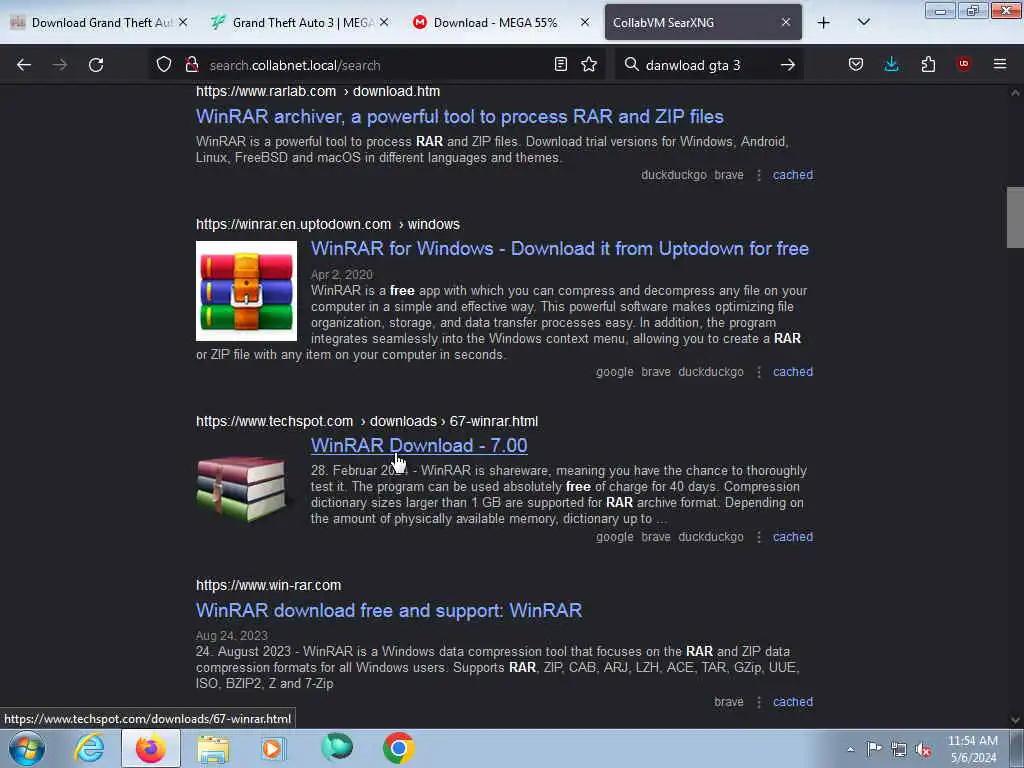The height and width of the screenshot is (768, 1024).
Task: Open cached version of Uptodown result
Action: (793, 372)
